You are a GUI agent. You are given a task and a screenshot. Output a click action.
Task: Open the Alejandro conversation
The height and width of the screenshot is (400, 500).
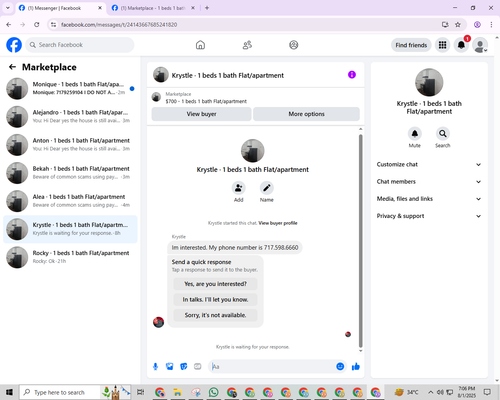pos(70,117)
